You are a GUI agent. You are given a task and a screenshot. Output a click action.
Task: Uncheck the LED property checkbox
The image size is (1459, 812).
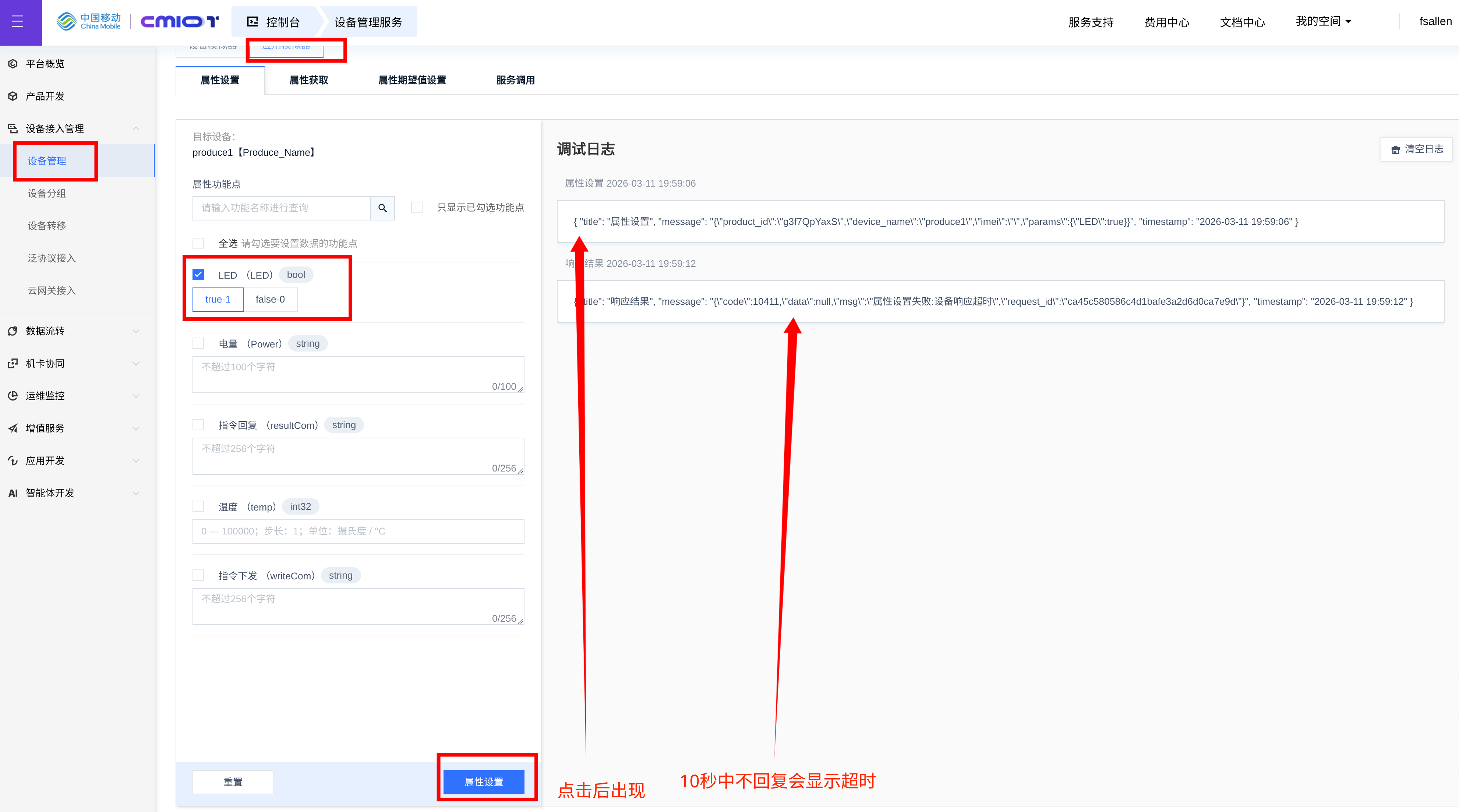(x=198, y=275)
